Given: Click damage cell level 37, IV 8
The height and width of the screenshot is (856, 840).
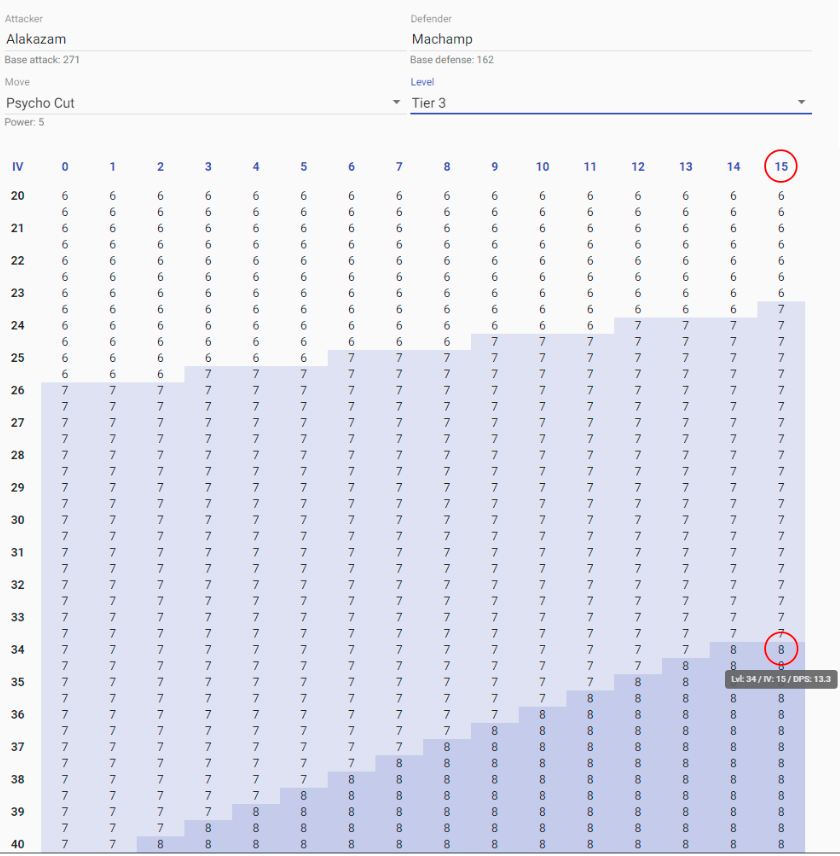Looking at the screenshot, I should [447, 747].
